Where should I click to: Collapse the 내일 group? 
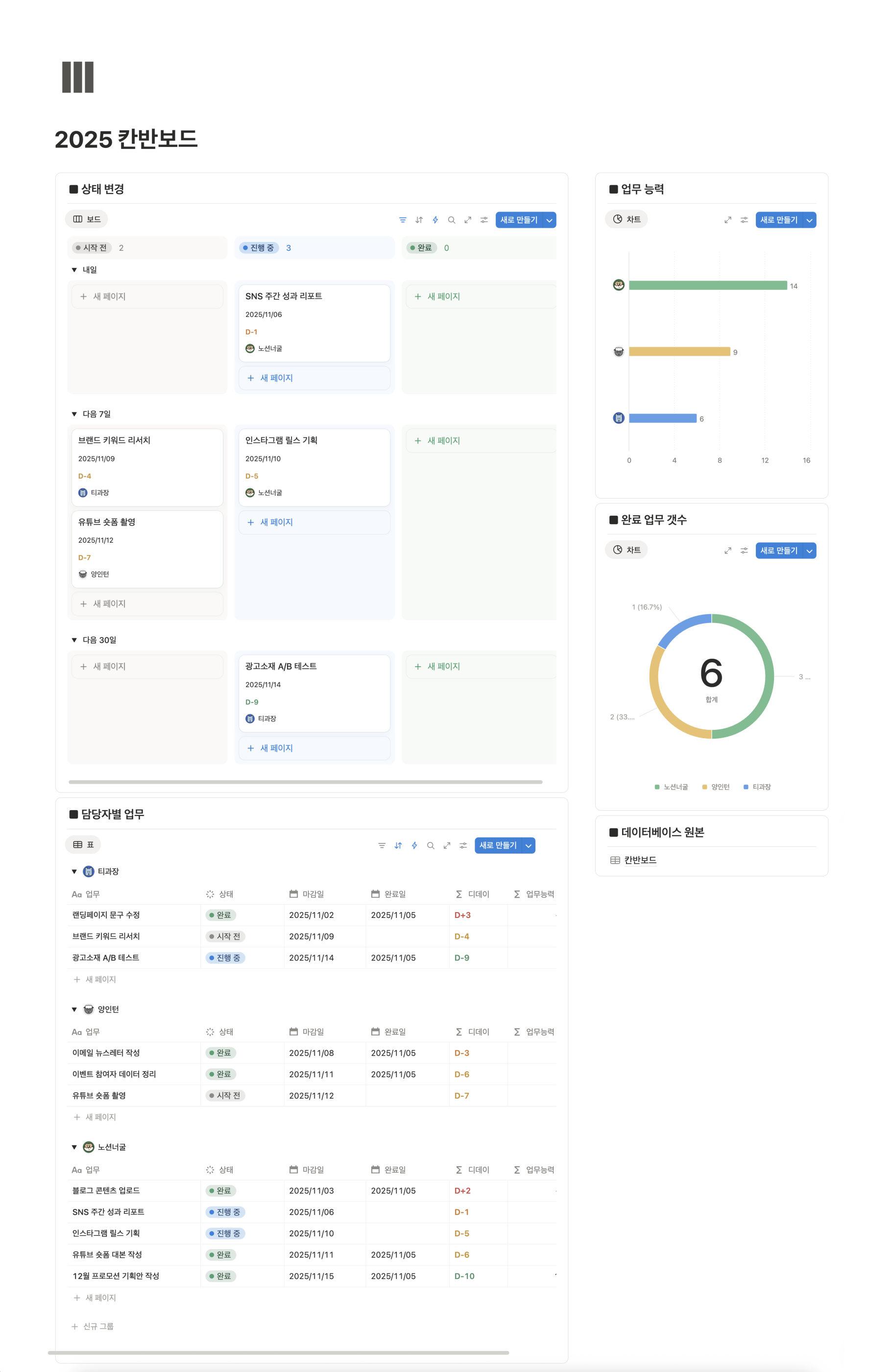74,270
